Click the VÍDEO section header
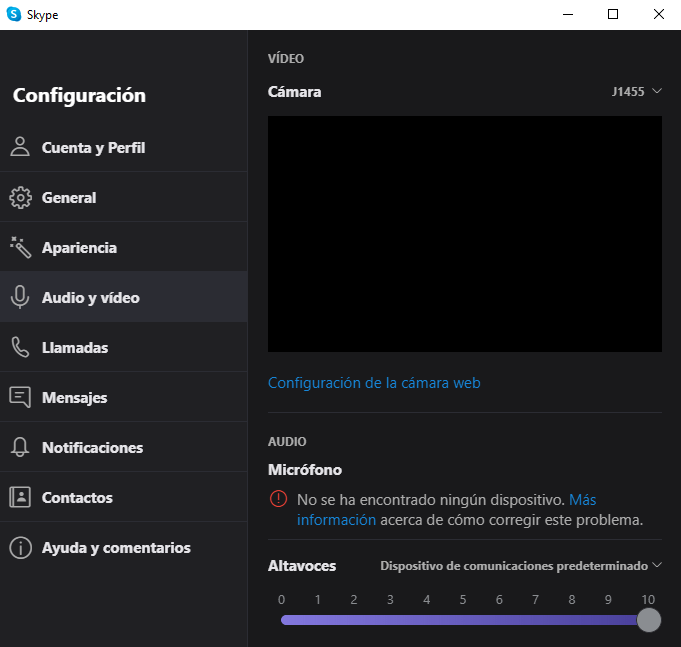Screen dimensions: 681x647 [x=286, y=59]
